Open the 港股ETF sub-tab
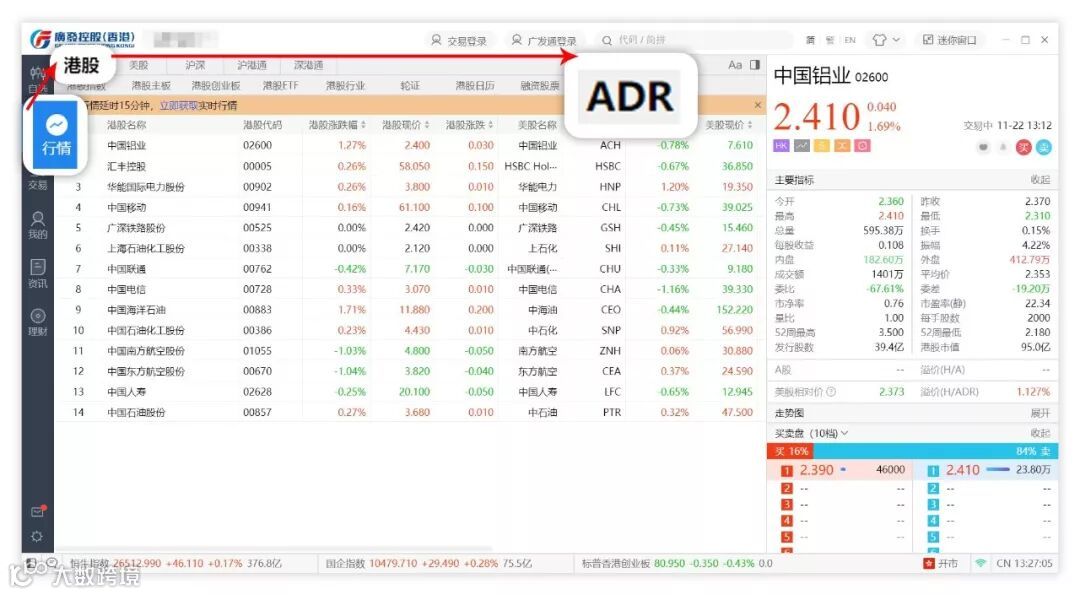1080x595 pixels. pyautogui.click(x=280, y=85)
